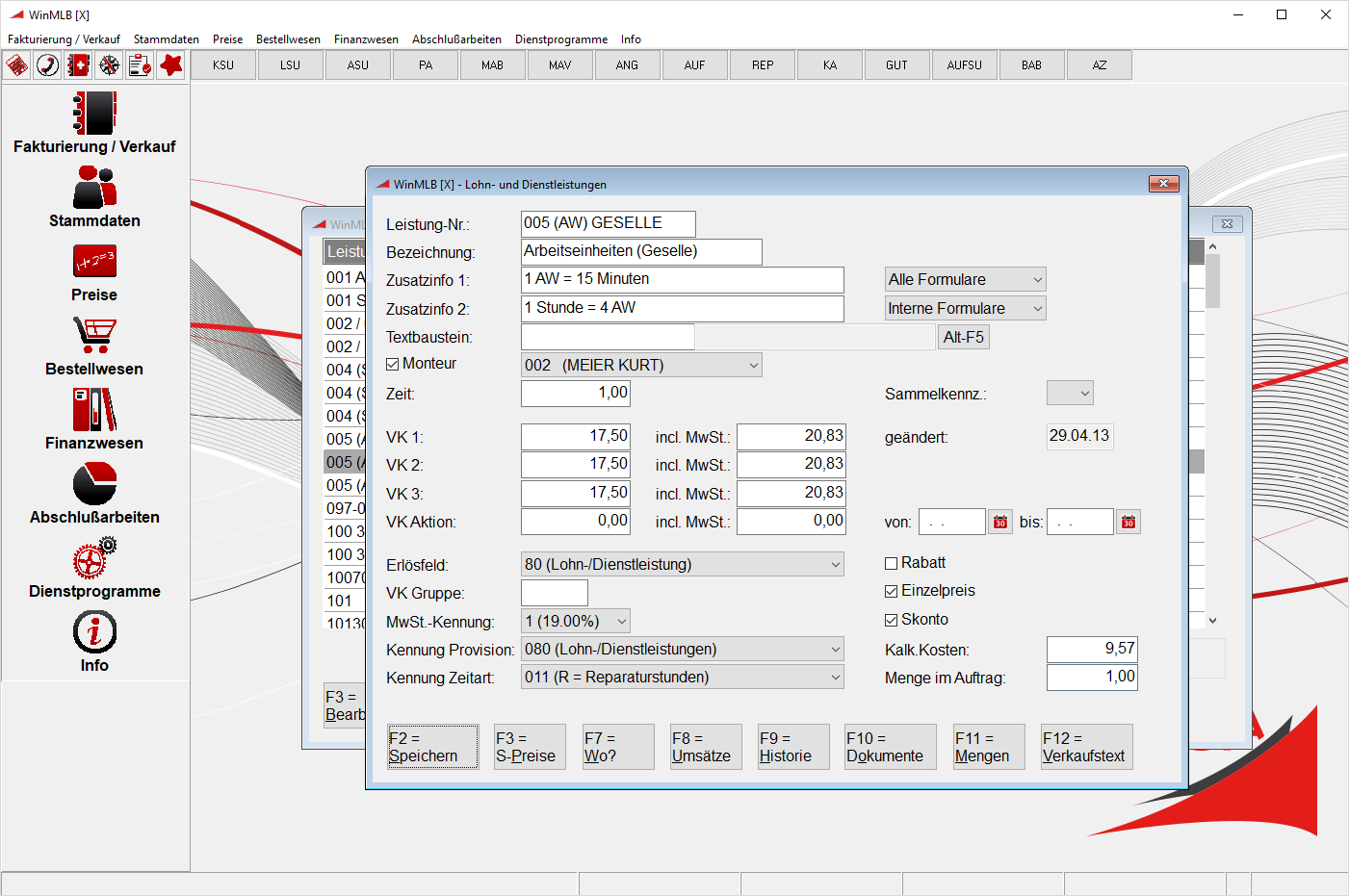Click the F3 = S-Preise button

pyautogui.click(x=531, y=747)
